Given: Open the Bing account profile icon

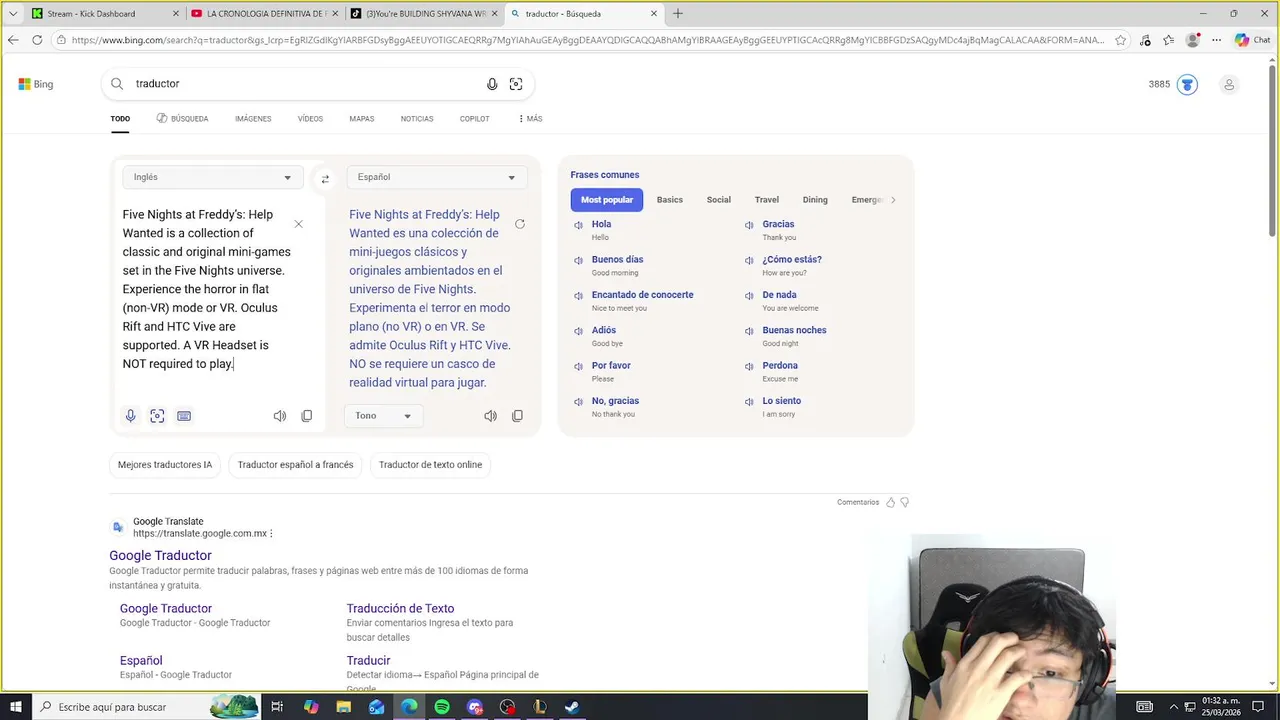Looking at the screenshot, I should (x=1229, y=84).
